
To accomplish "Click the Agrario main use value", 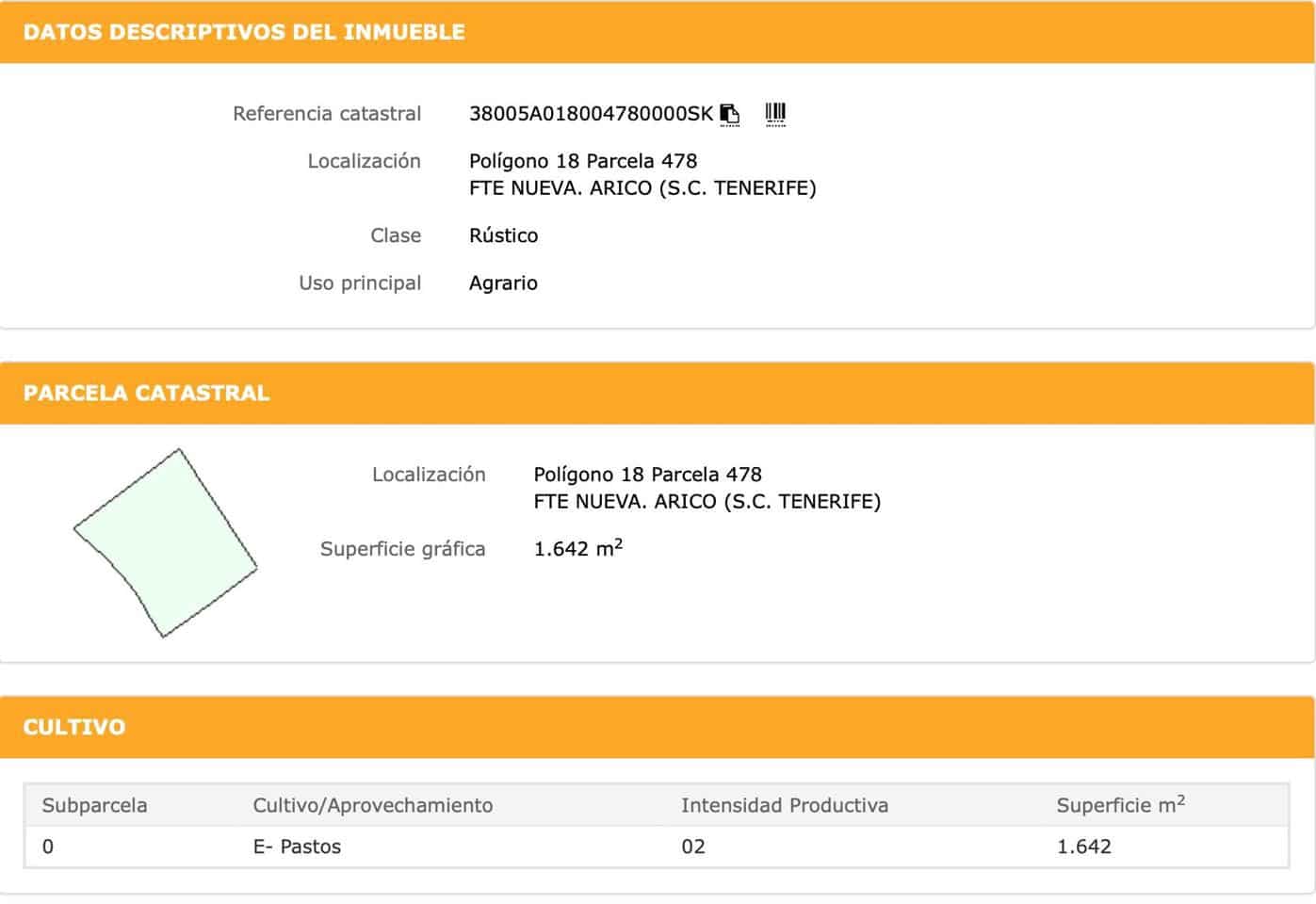I will coord(504,282).
